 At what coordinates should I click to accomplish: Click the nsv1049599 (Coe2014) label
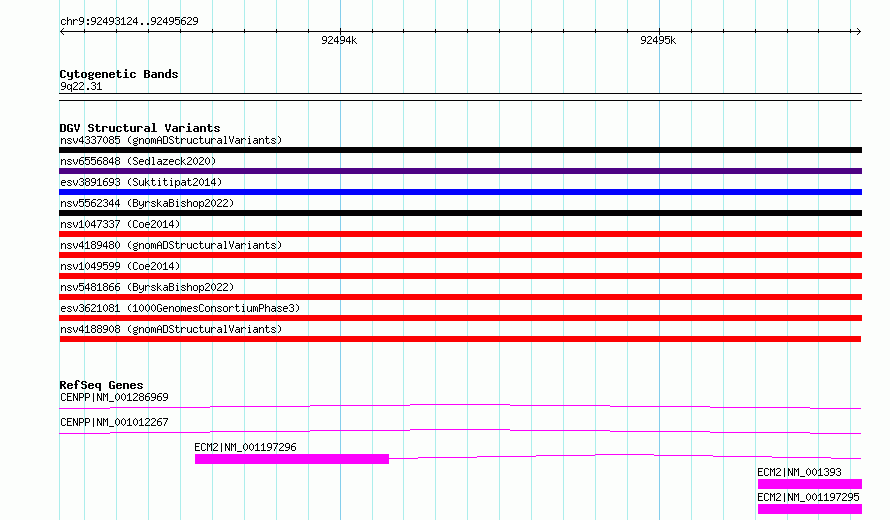120,266
